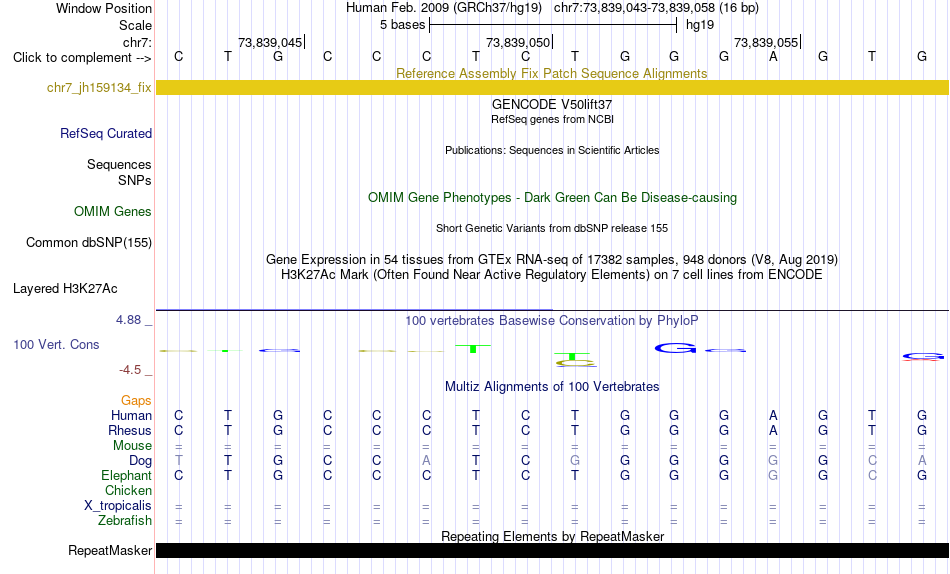Click the 73,839,050 position marker
950x574 pixels.
click(519, 42)
